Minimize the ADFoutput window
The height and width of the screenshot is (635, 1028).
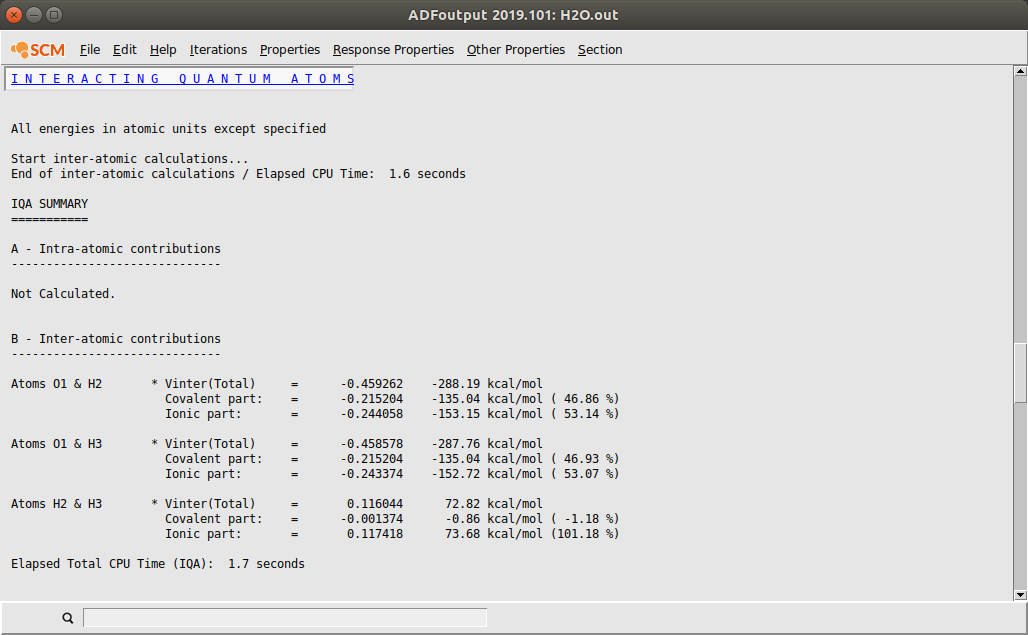pyautogui.click(x=34, y=14)
